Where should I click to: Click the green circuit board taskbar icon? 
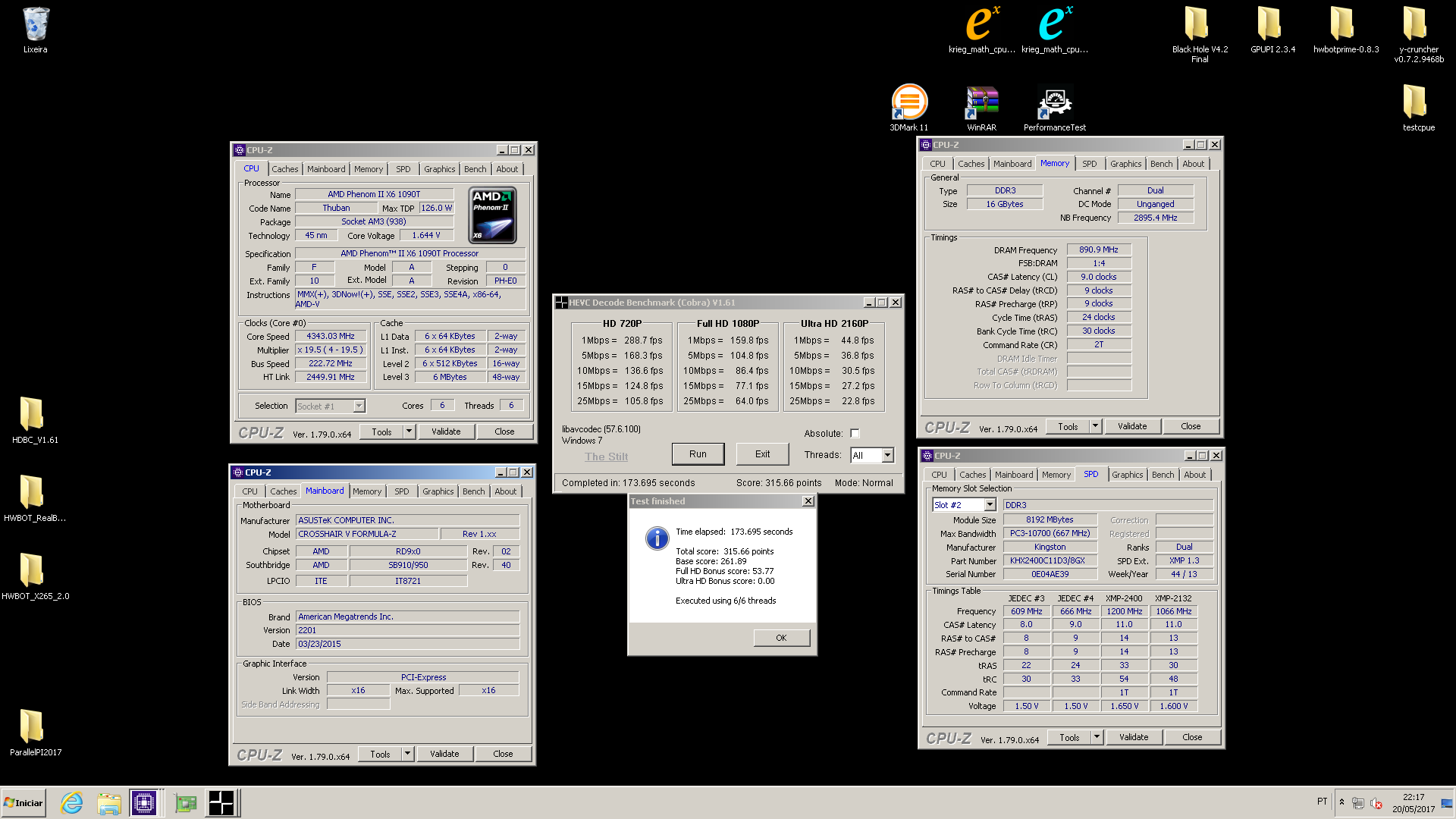point(185,803)
